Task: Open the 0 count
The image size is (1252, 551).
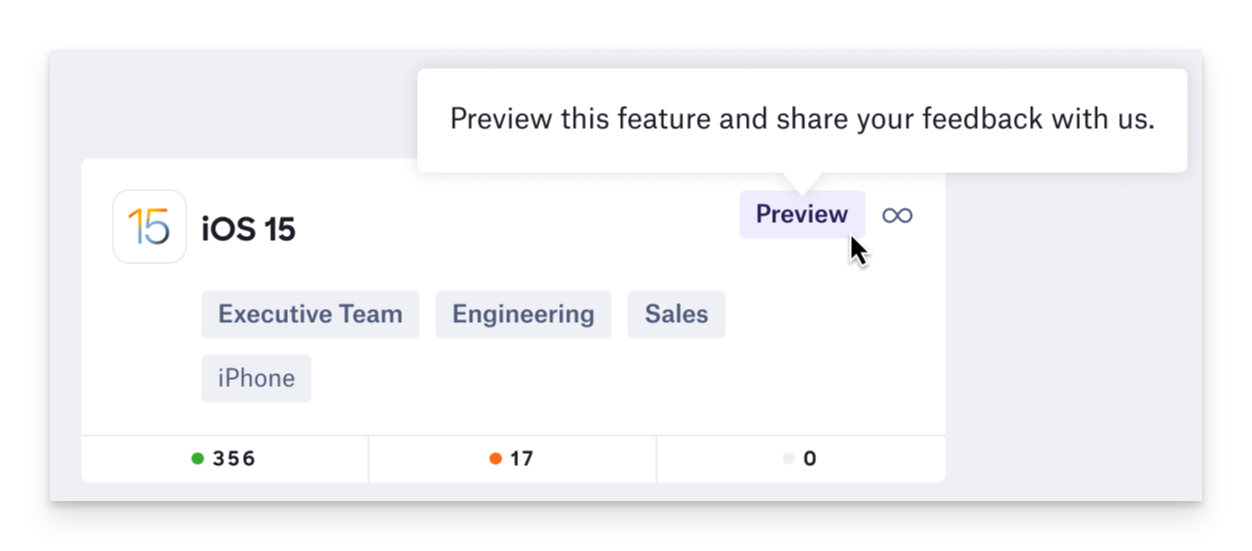Action: click(810, 459)
